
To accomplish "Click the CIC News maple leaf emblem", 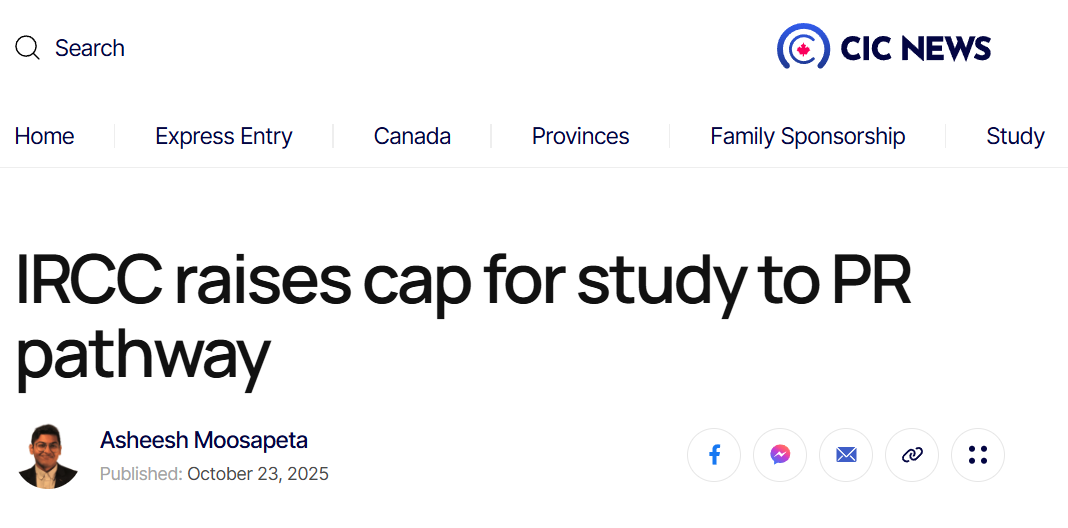I will tap(802, 47).
